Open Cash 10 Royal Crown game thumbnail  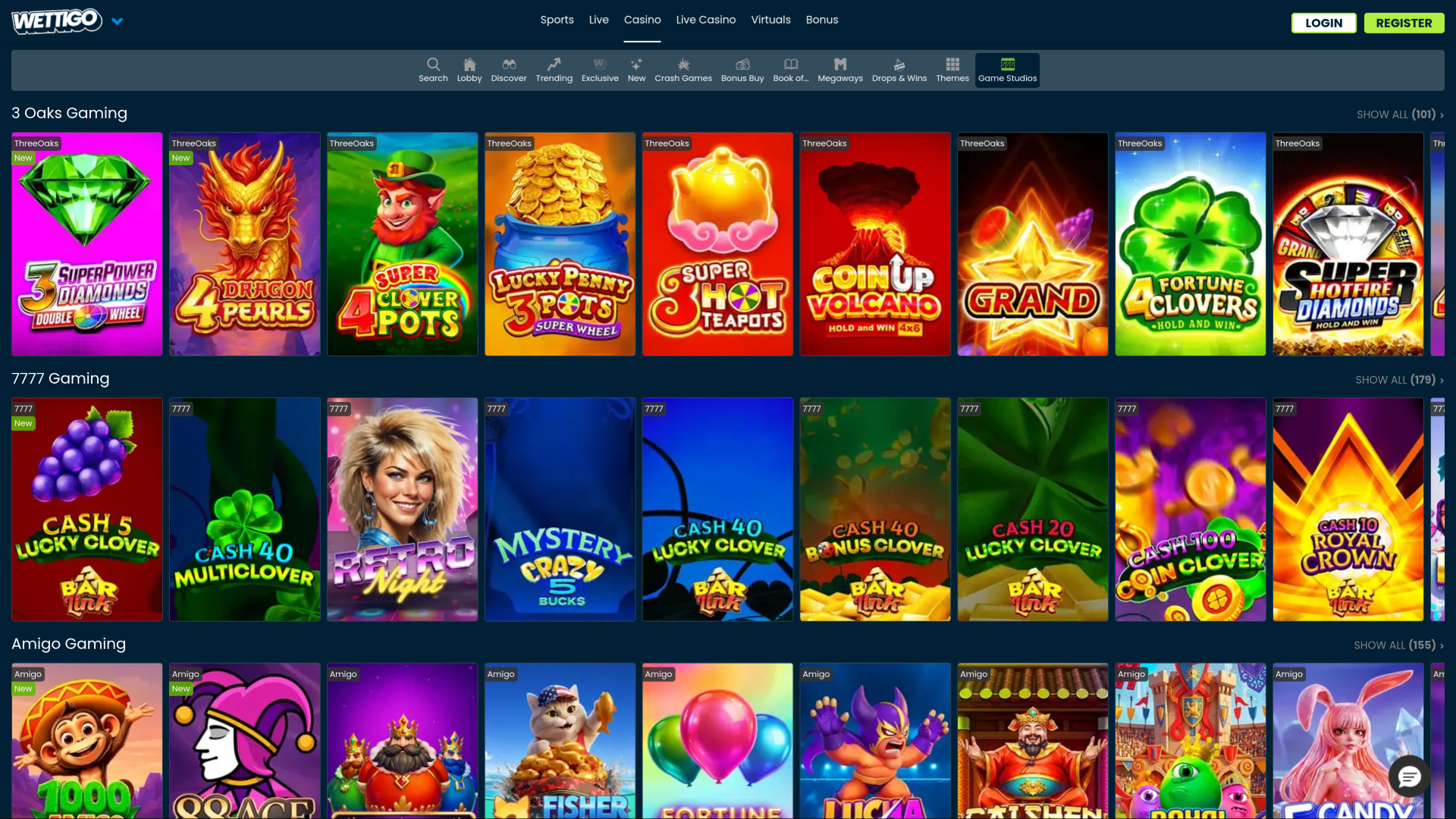click(x=1348, y=510)
